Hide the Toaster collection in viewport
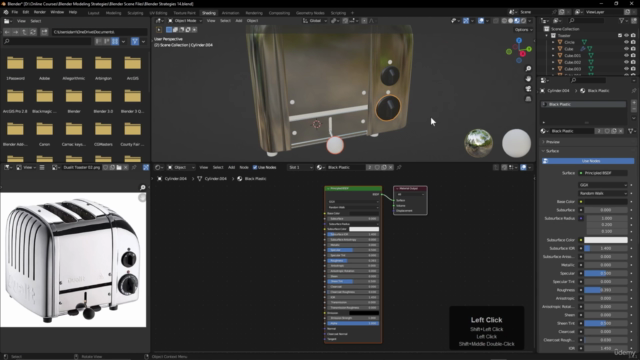Image resolution: width=640 pixels, height=360 pixels. point(626,36)
